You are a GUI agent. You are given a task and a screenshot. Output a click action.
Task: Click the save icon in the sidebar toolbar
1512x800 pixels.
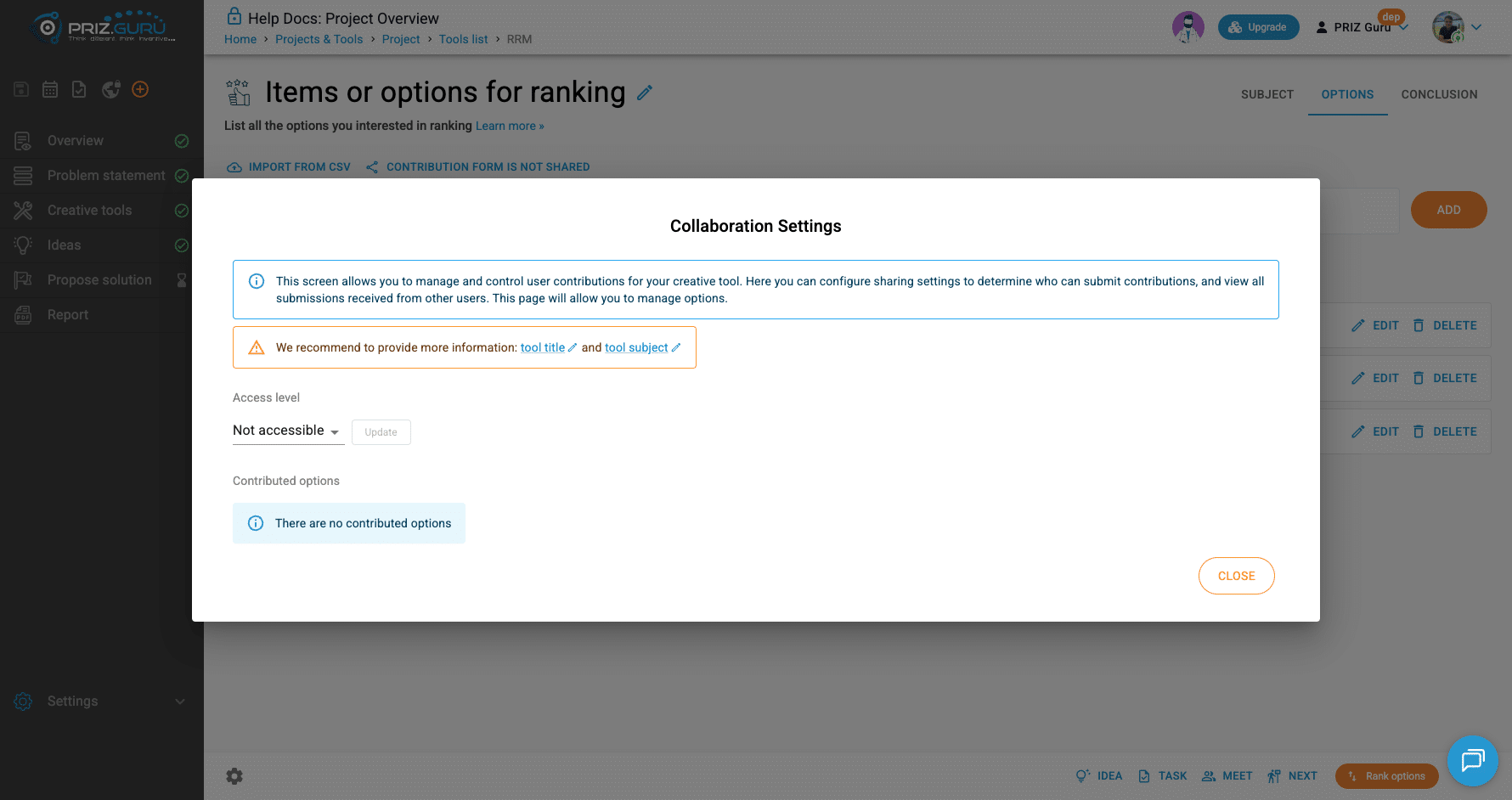22,89
